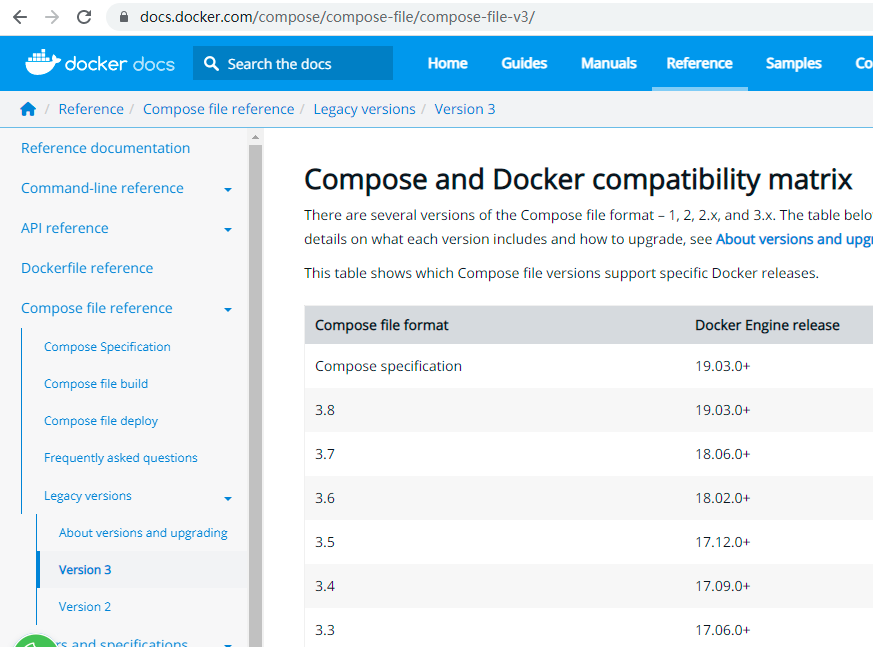Image resolution: width=873 pixels, height=647 pixels.
Task: Focus the Search the docs field
Action: tap(293, 63)
